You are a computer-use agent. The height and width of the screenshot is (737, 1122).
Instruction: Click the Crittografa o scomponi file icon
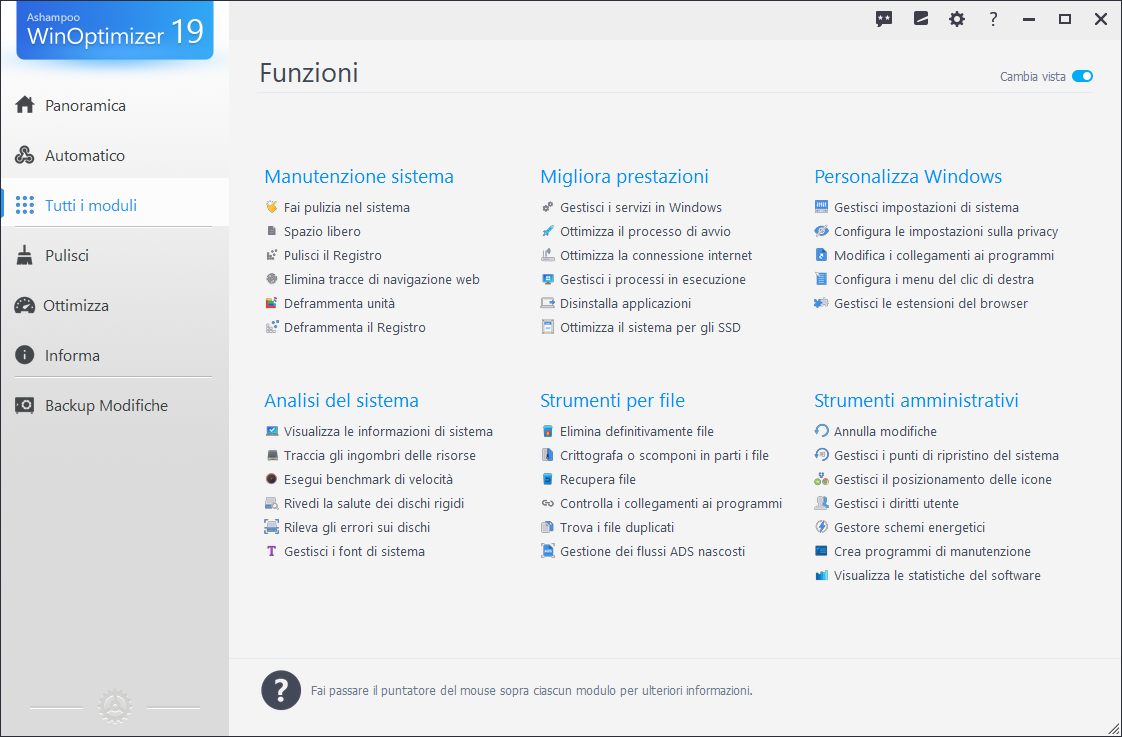[x=547, y=456]
